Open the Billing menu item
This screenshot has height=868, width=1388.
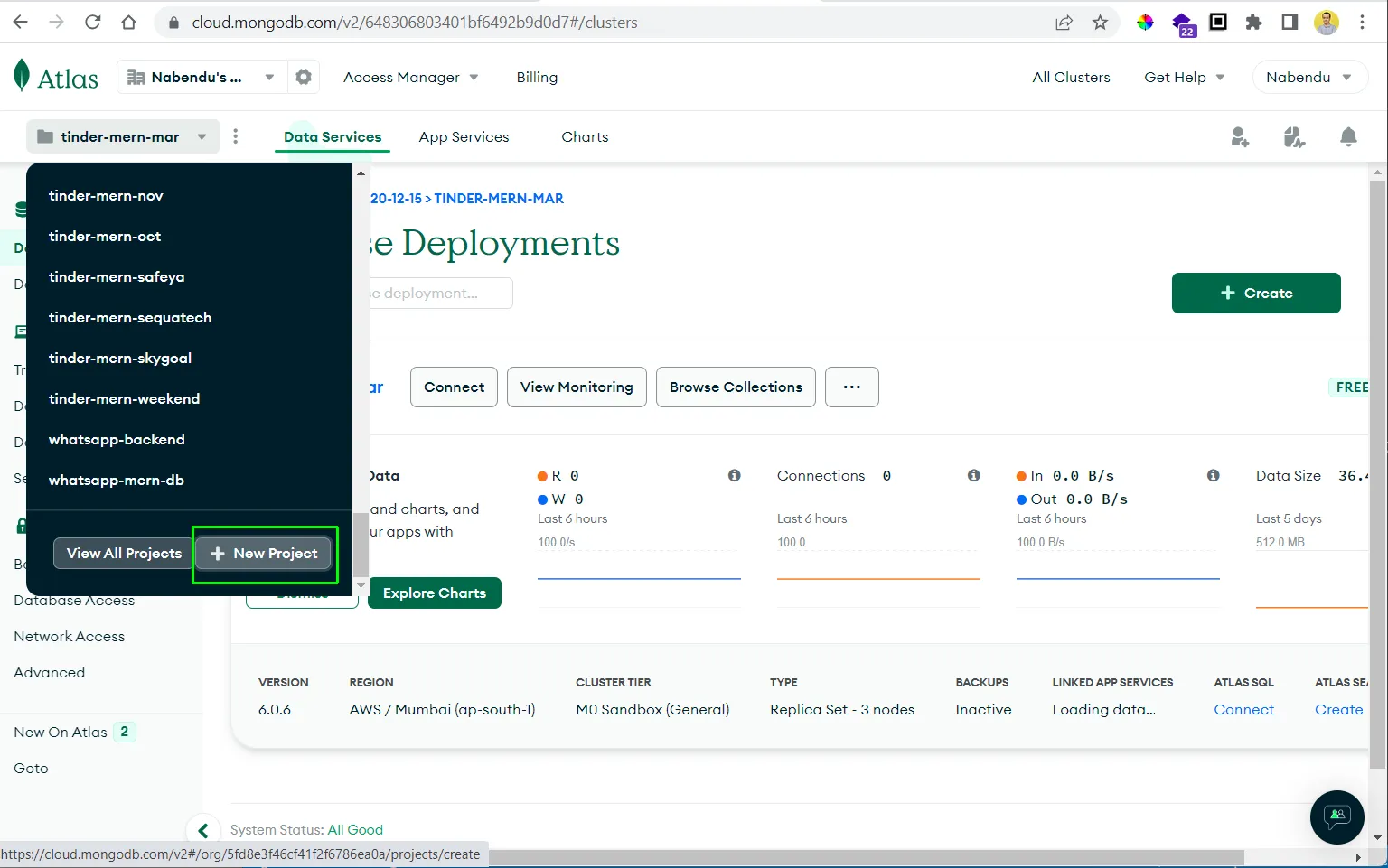click(537, 77)
